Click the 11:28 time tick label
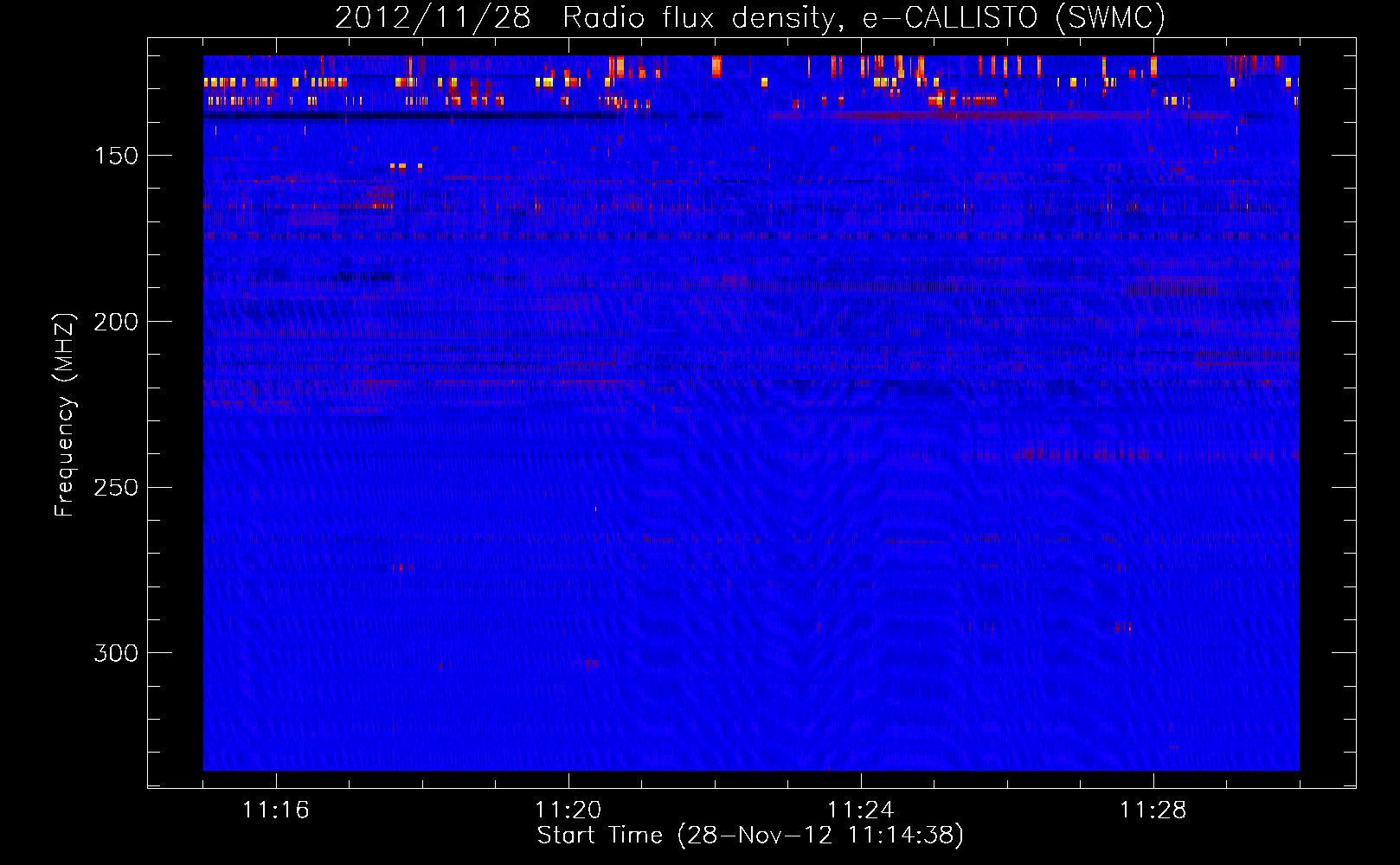The image size is (1400, 865). tap(1153, 811)
